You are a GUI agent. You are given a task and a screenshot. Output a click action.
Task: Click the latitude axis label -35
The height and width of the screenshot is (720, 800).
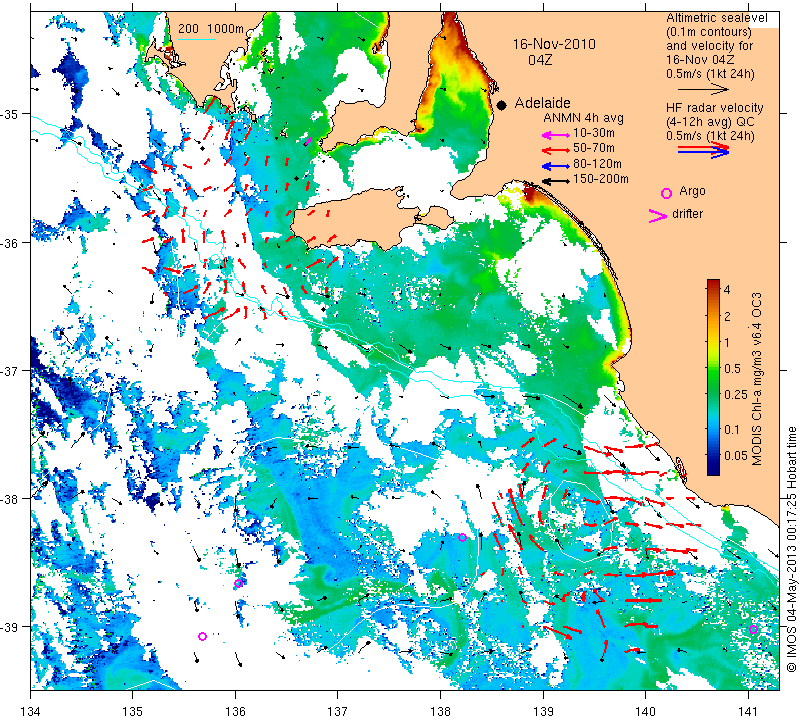coord(10,114)
